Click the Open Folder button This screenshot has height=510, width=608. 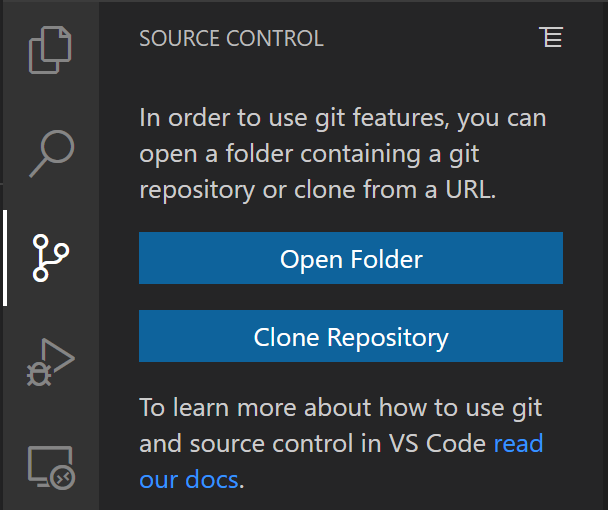tap(351, 259)
